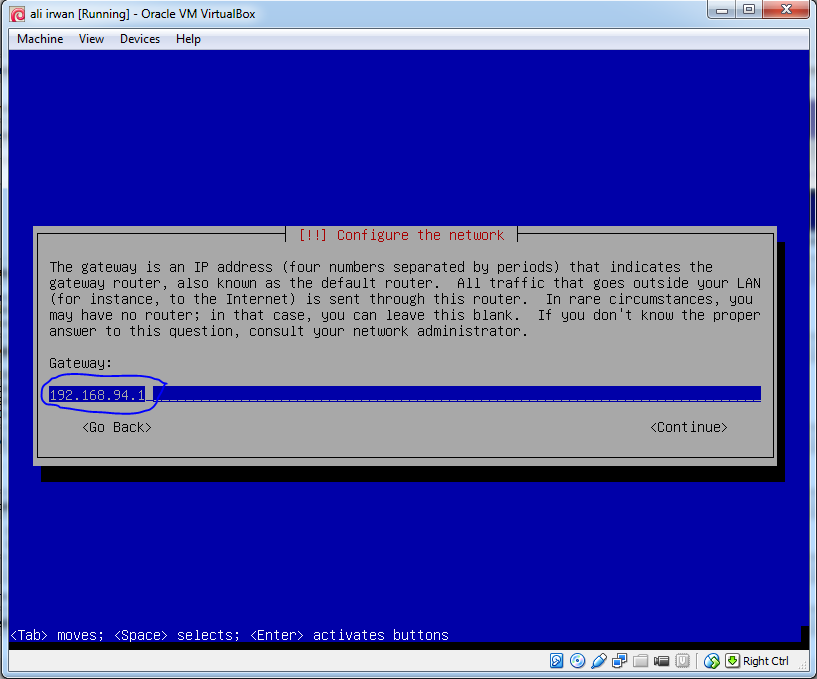Open the View menu
Viewport: 817px width, 679px height.
coord(91,39)
